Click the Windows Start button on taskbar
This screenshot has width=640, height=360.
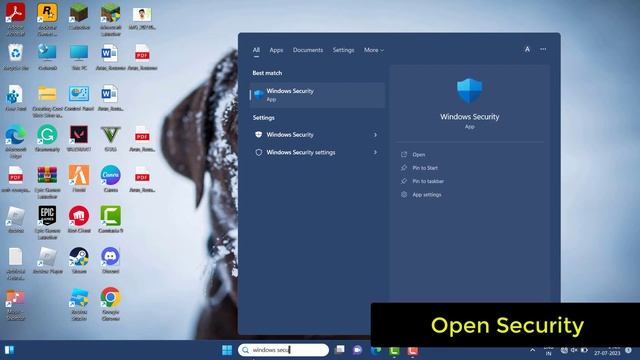(x=227, y=350)
